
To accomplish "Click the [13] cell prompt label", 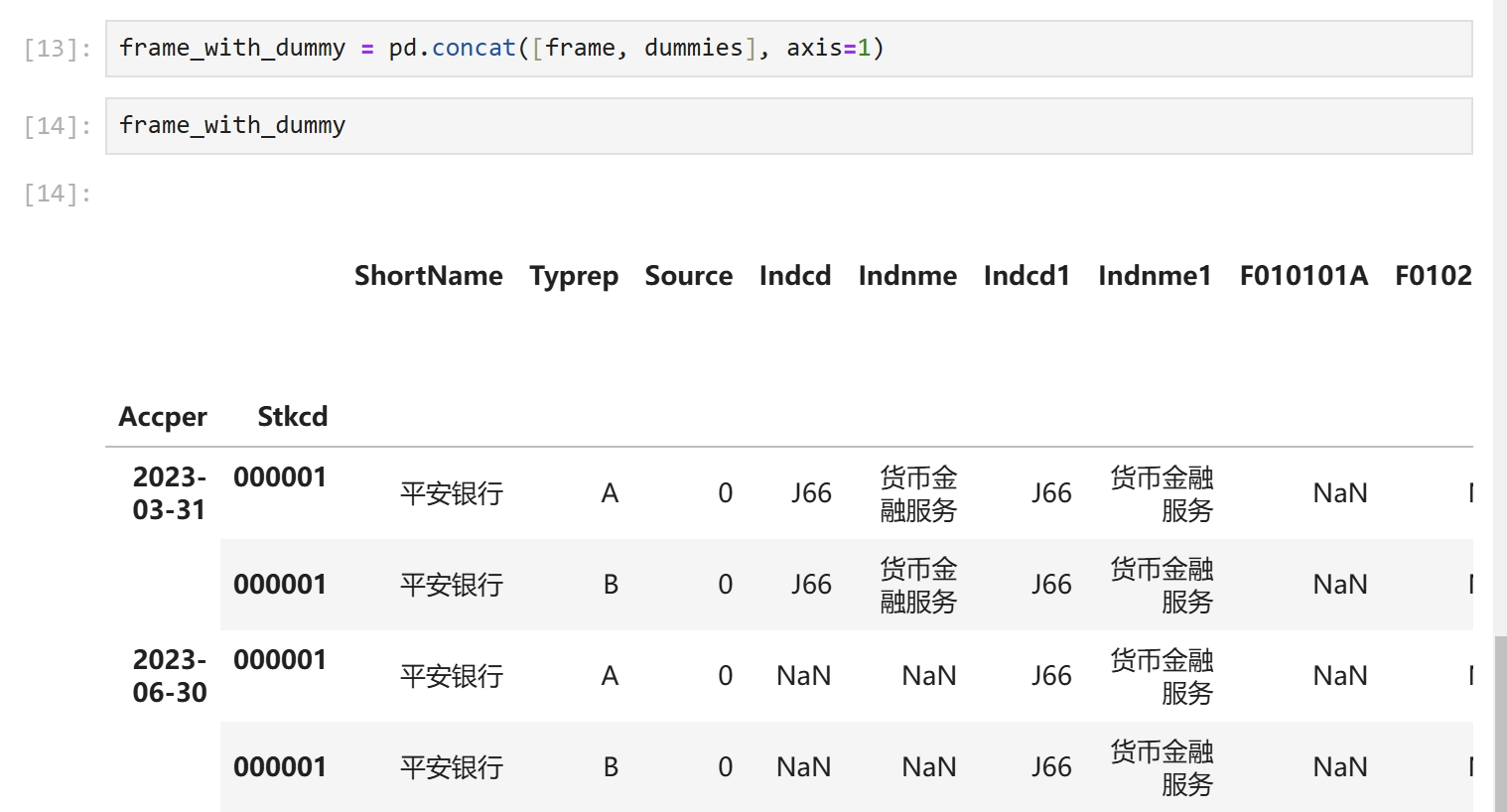I will (x=58, y=49).
